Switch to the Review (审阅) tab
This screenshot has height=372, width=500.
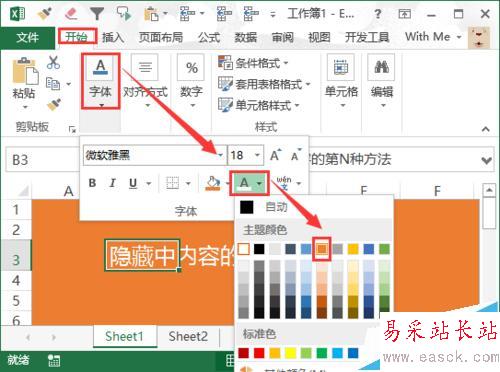[283, 37]
